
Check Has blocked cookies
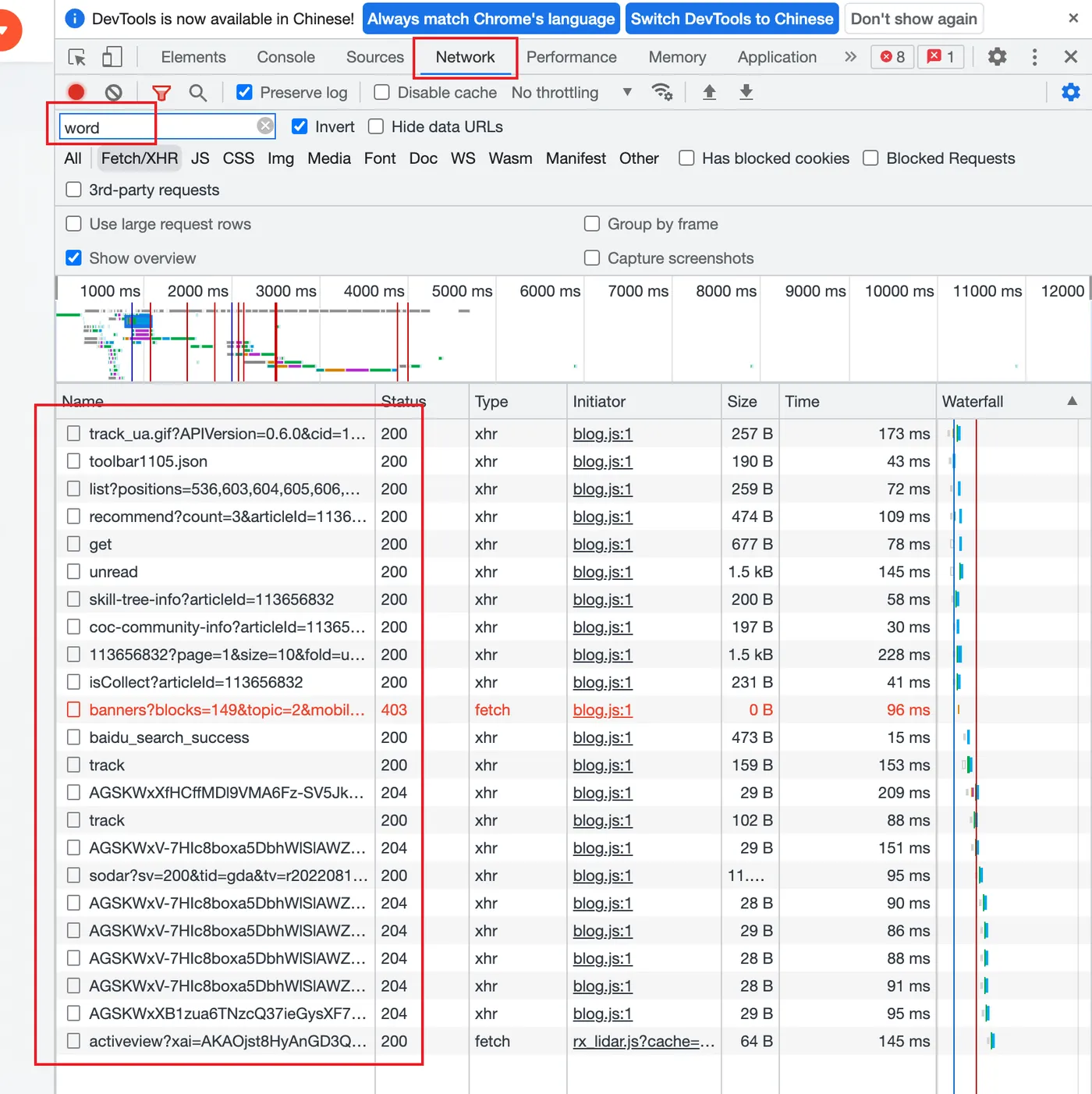pos(686,158)
